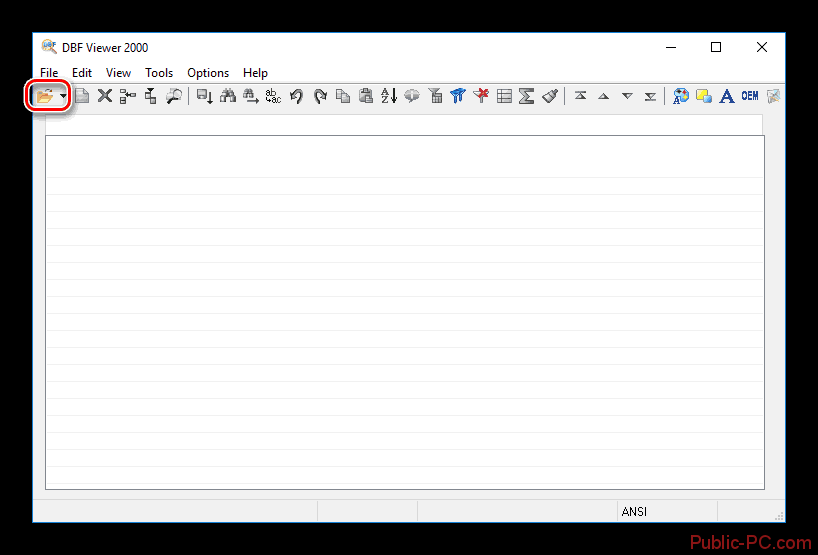This screenshot has width=818, height=555.
Task: Open the Tools menu
Action: 159,73
